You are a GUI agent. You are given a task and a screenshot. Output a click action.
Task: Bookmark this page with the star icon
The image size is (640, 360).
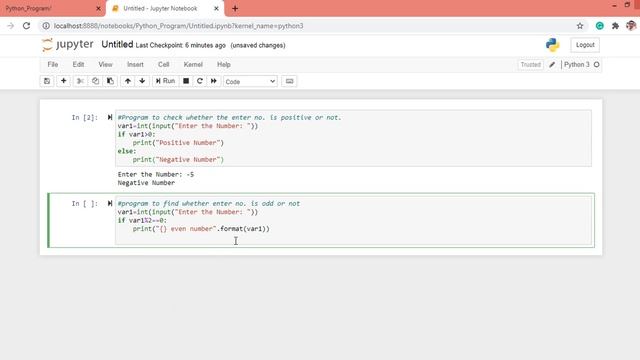point(580,26)
